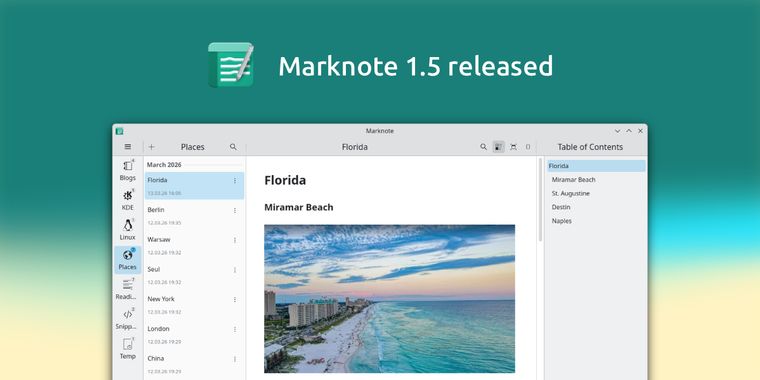
Task: Select the Places notebook
Action: coord(127,259)
